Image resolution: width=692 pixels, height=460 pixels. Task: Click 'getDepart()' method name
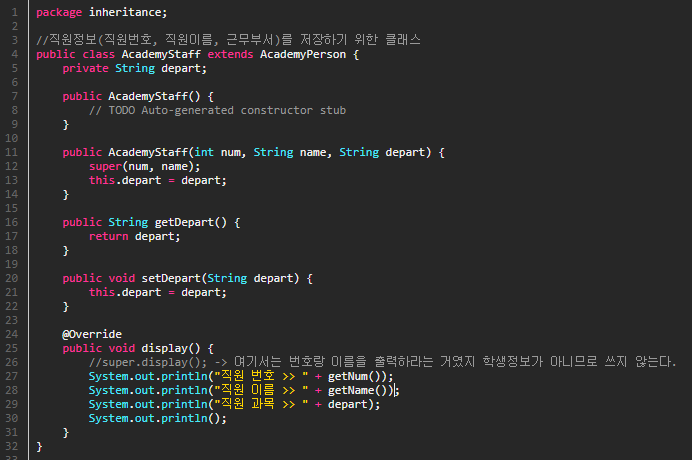(x=191, y=222)
